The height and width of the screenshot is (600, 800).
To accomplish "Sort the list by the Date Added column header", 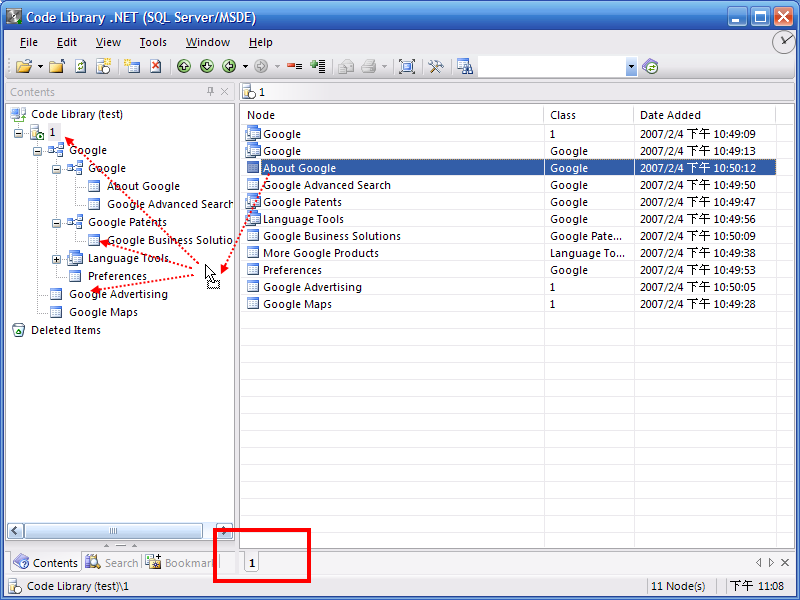I will [705, 115].
